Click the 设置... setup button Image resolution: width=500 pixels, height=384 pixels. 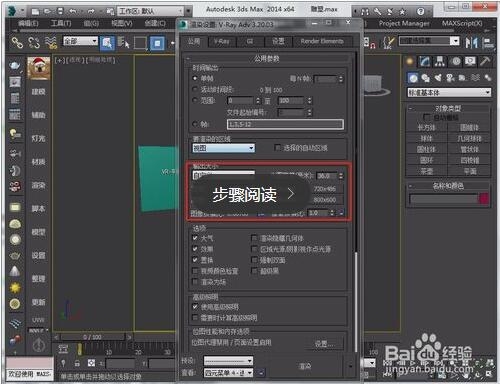[x=324, y=343]
